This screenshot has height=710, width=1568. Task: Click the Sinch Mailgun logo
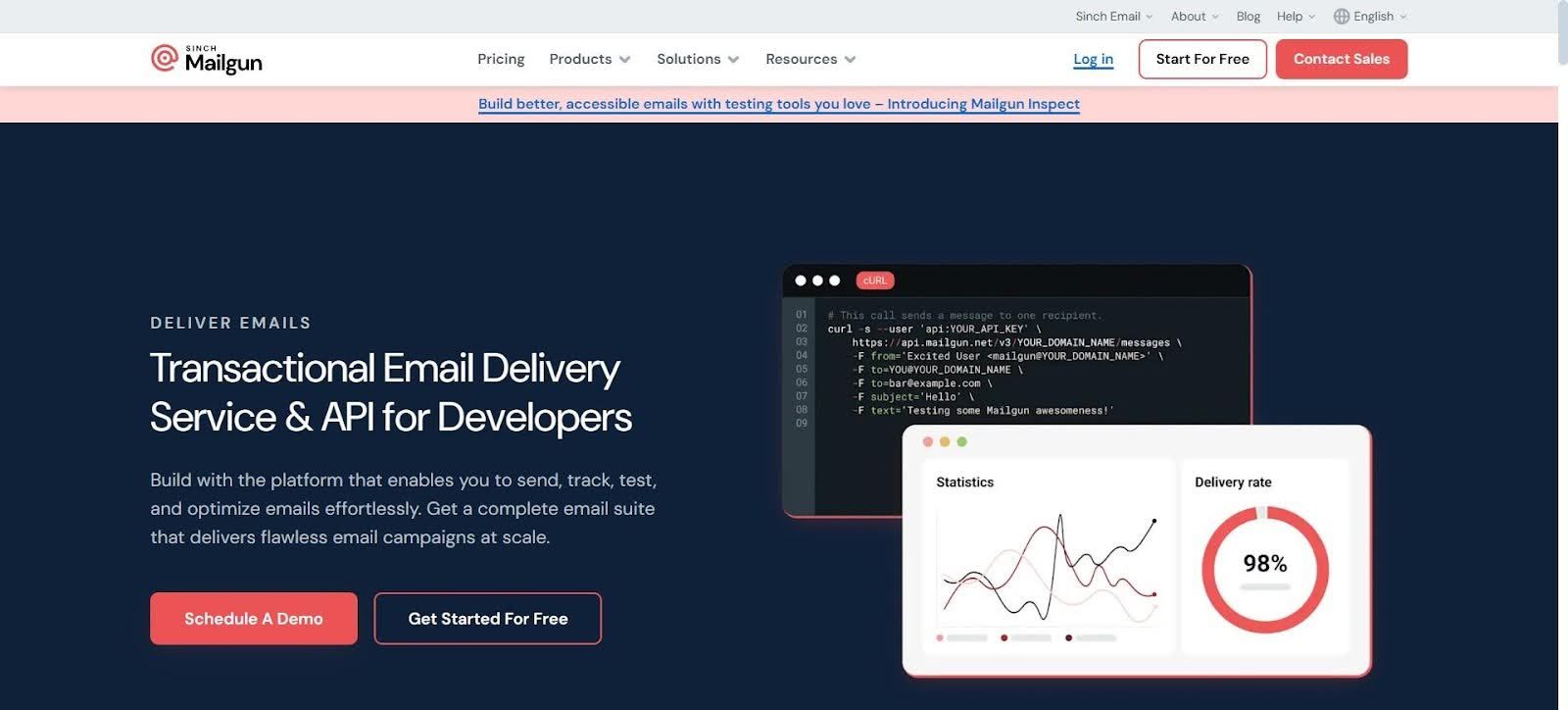(207, 60)
